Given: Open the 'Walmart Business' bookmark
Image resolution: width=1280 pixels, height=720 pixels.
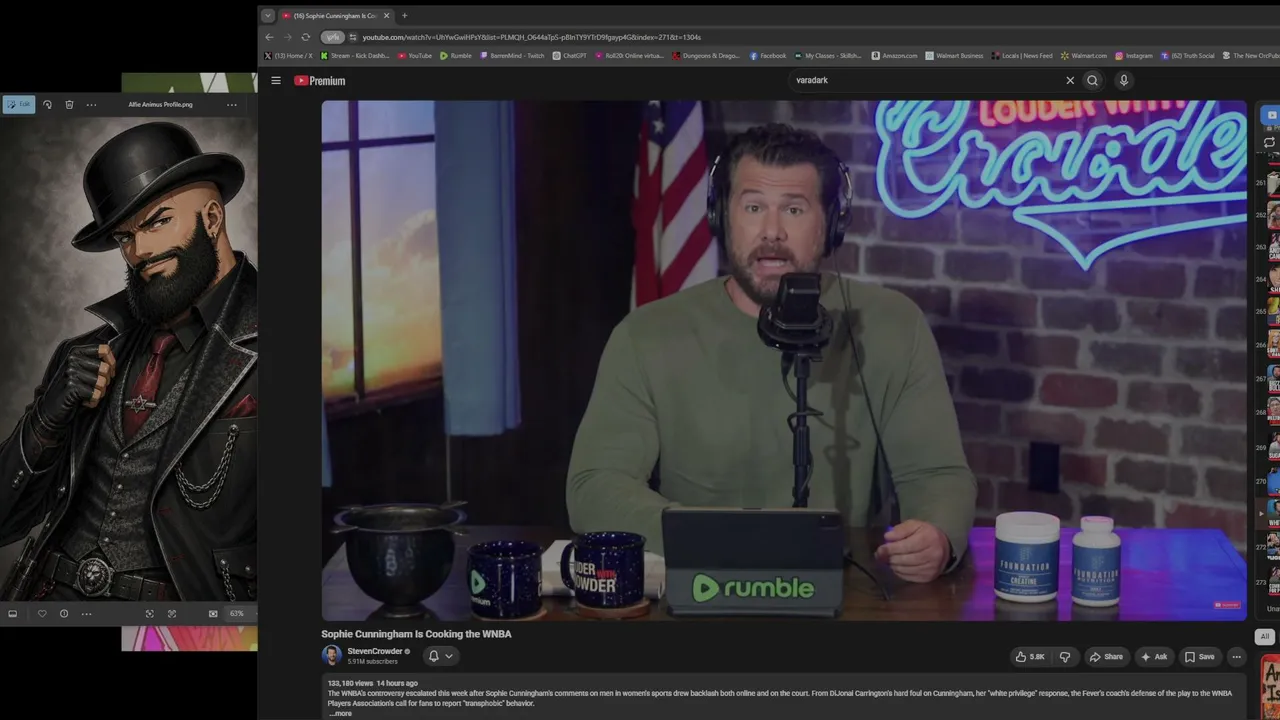Looking at the screenshot, I should (x=954, y=56).
